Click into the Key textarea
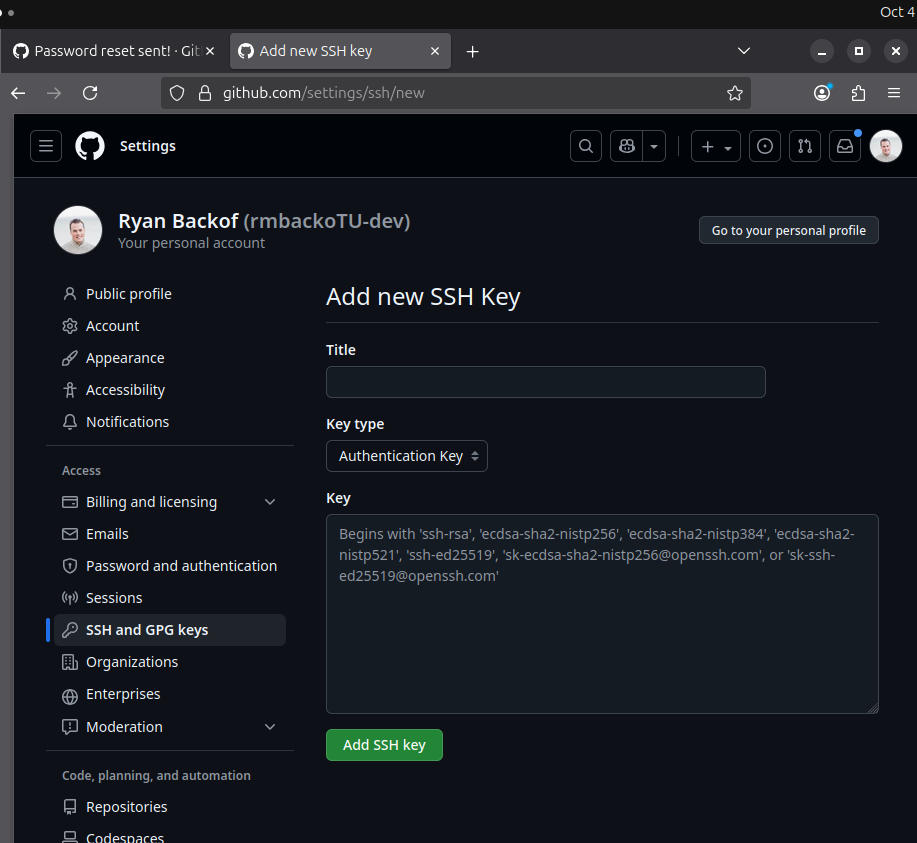The height and width of the screenshot is (843, 917). [602, 614]
